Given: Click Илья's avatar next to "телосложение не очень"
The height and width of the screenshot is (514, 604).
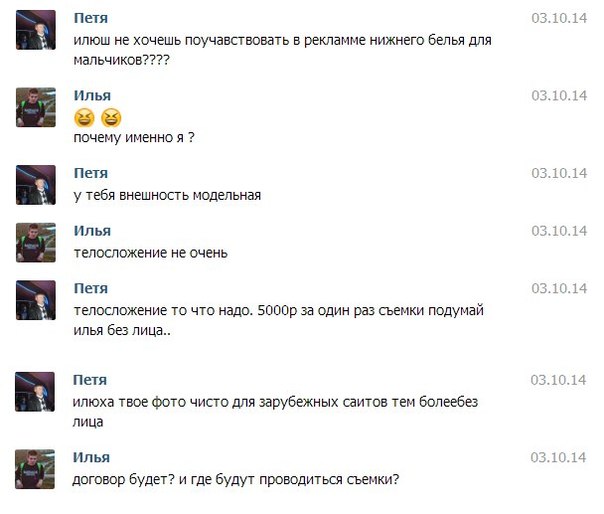Looking at the screenshot, I should coord(35,242).
